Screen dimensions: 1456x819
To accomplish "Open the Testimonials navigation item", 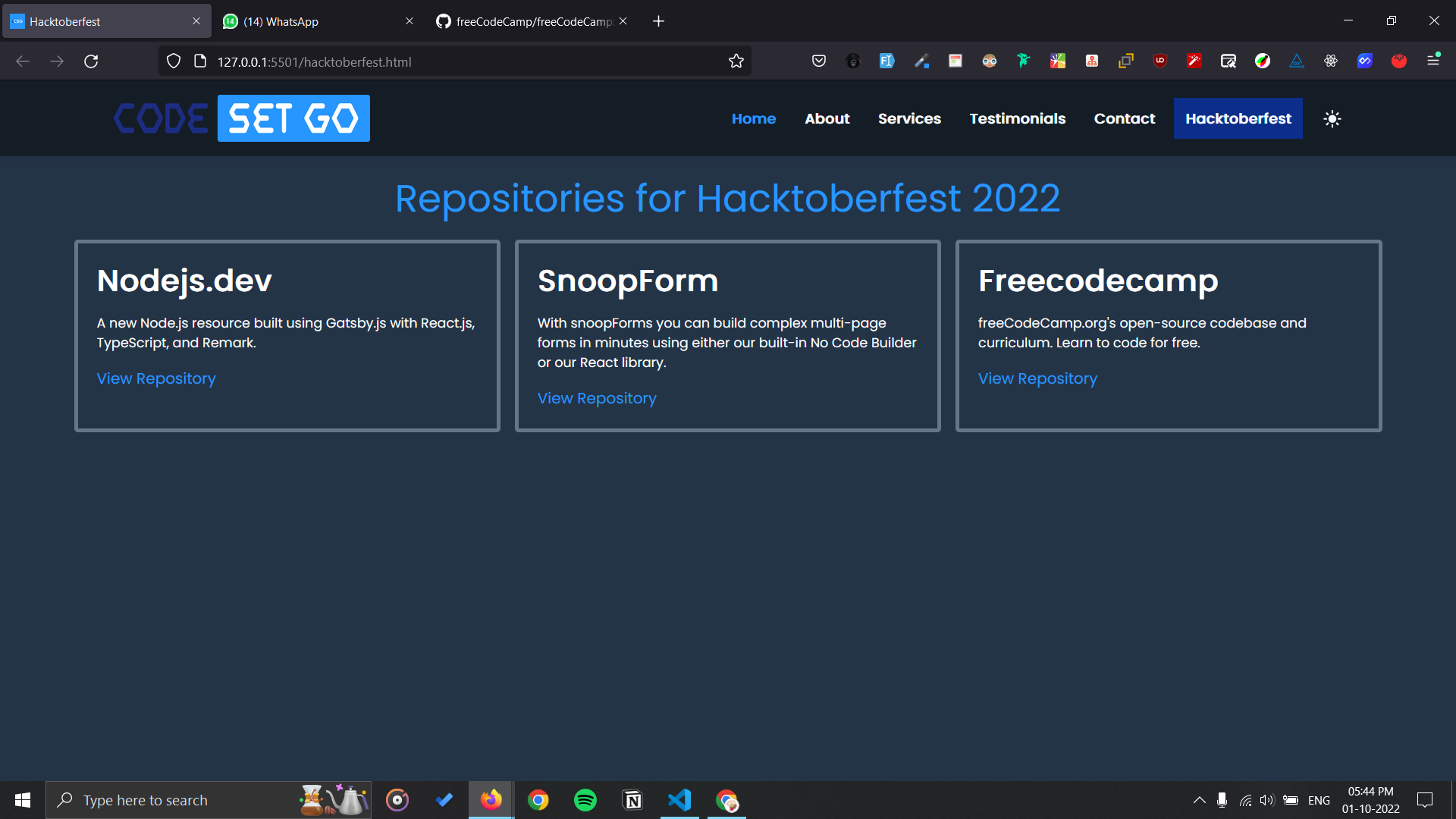I will 1017,118.
